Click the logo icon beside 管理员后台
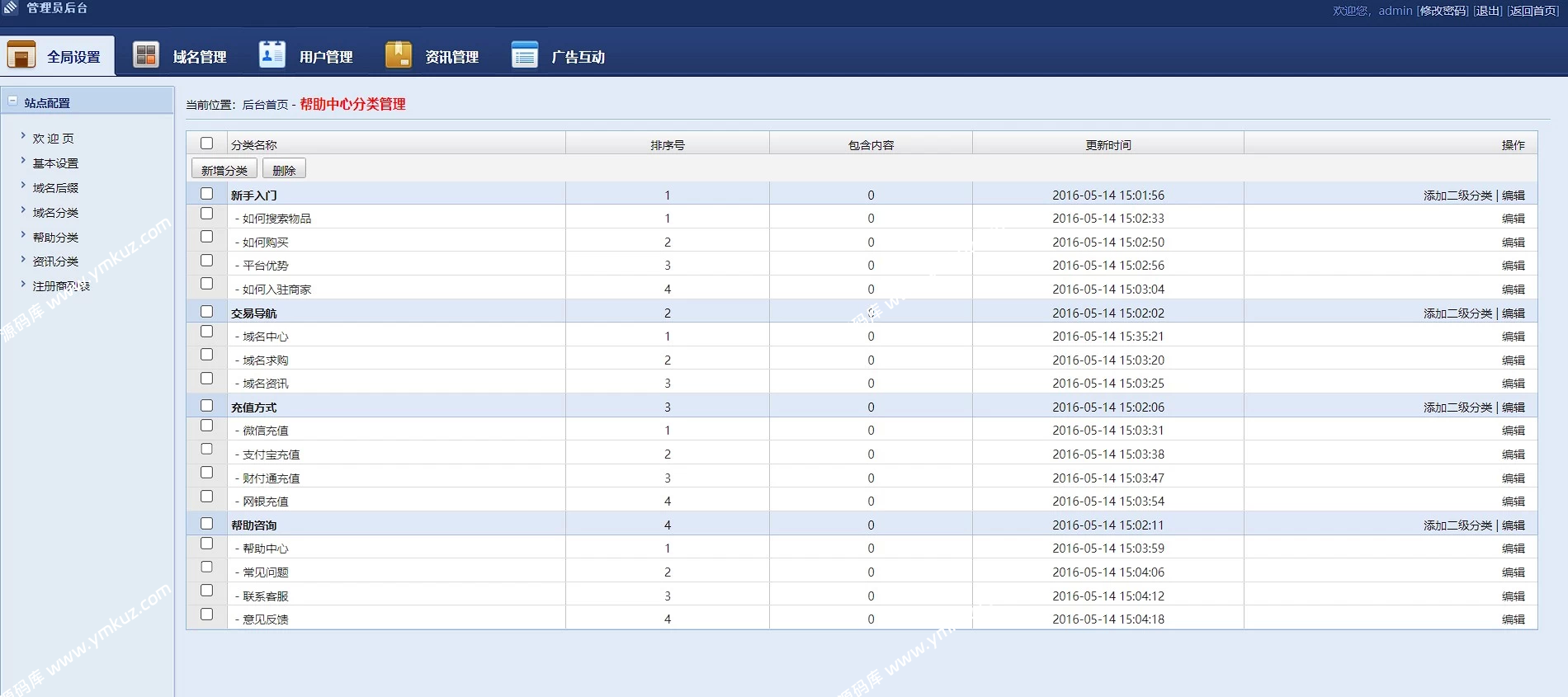The image size is (1568, 697). point(11,7)
